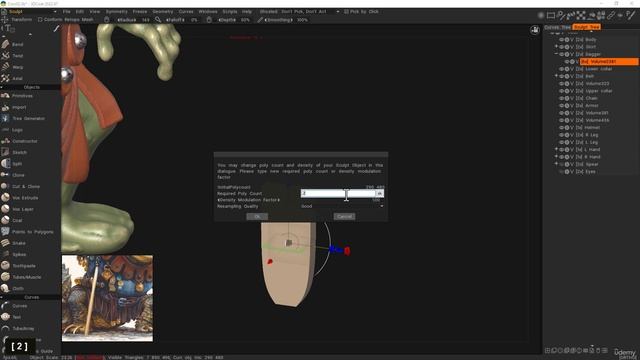The height and width of the screenshot is (360, 640).
Task: Hide the Skirt layer via eye icon
Action: [561, 47]
